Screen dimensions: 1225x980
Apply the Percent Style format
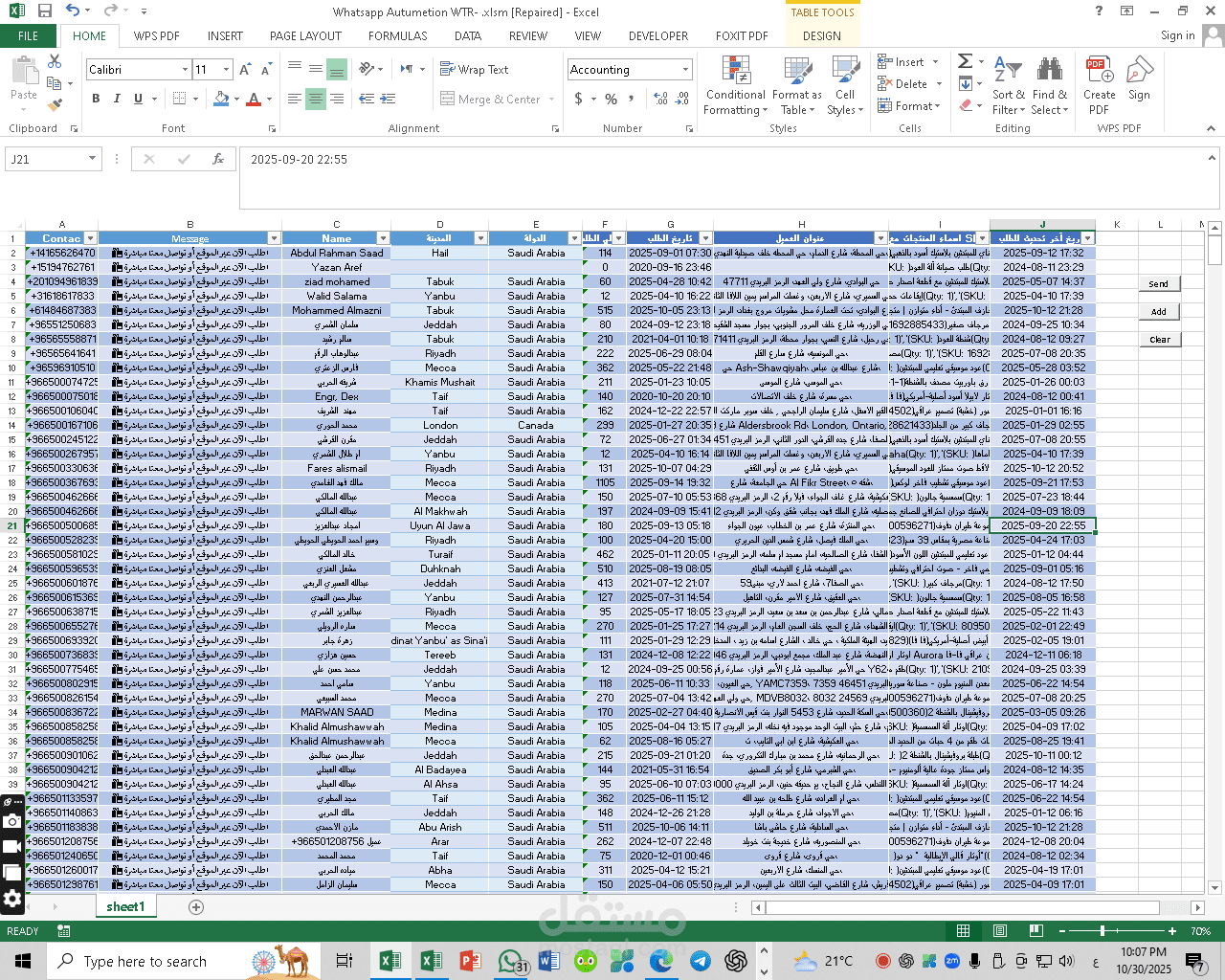tap(610, 99)
